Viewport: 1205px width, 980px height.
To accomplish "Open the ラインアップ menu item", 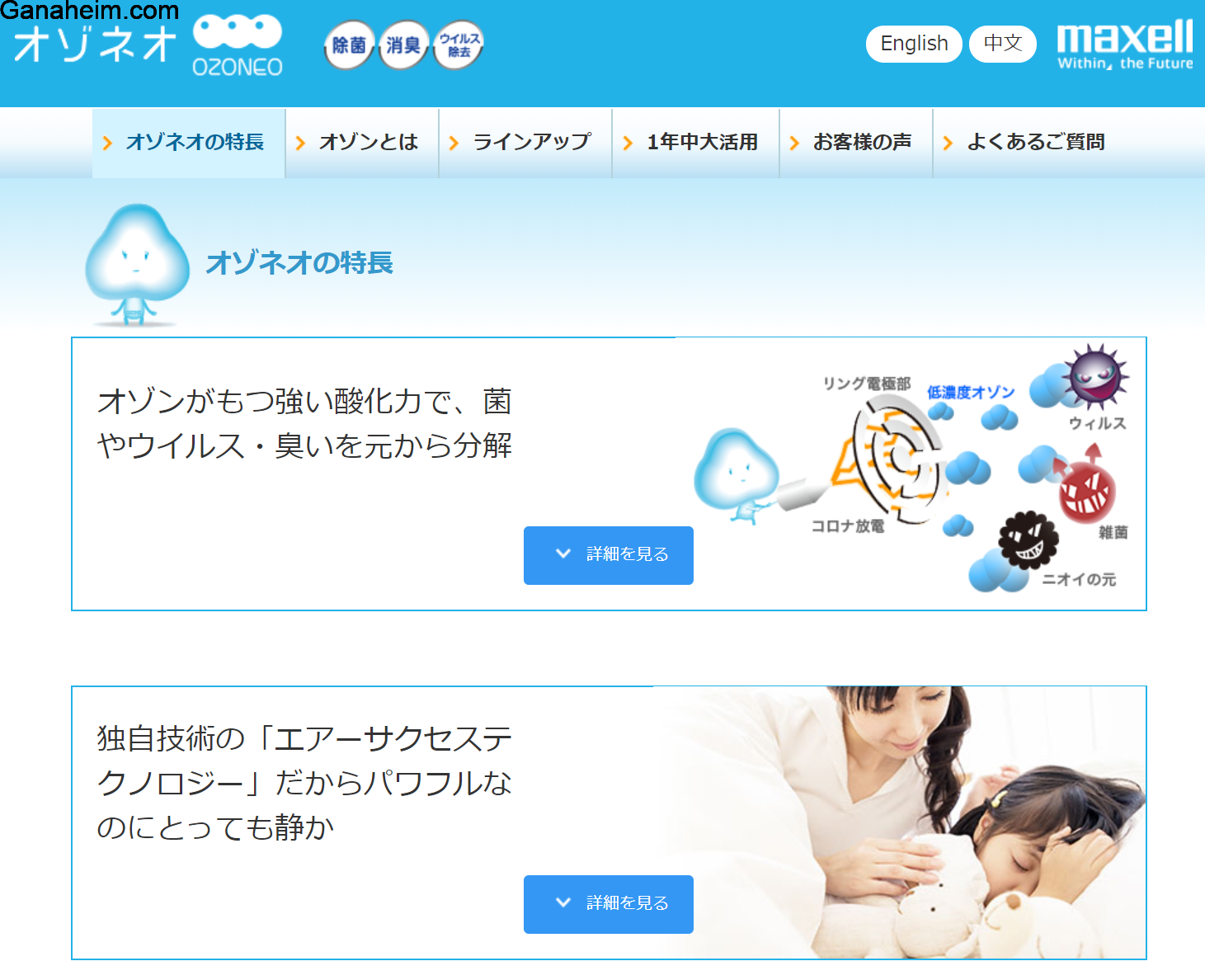I will coord(525,143).
